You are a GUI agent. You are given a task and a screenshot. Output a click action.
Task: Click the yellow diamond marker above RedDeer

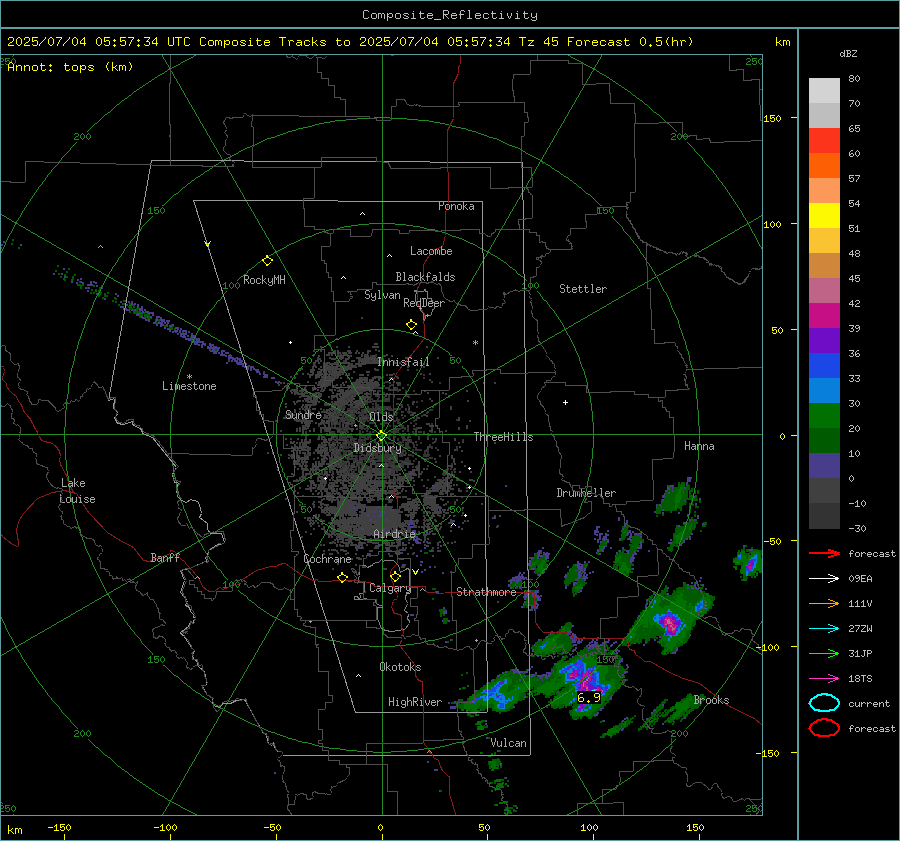(411, 325)
